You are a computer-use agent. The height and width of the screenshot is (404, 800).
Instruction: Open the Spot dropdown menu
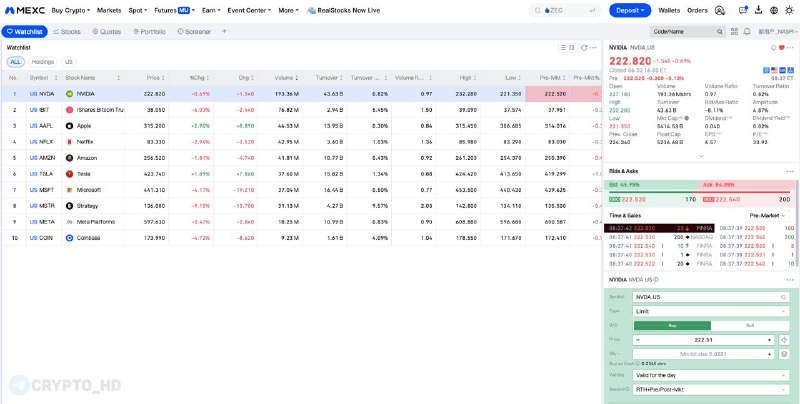pyautogui.click(x=138, y=10)
